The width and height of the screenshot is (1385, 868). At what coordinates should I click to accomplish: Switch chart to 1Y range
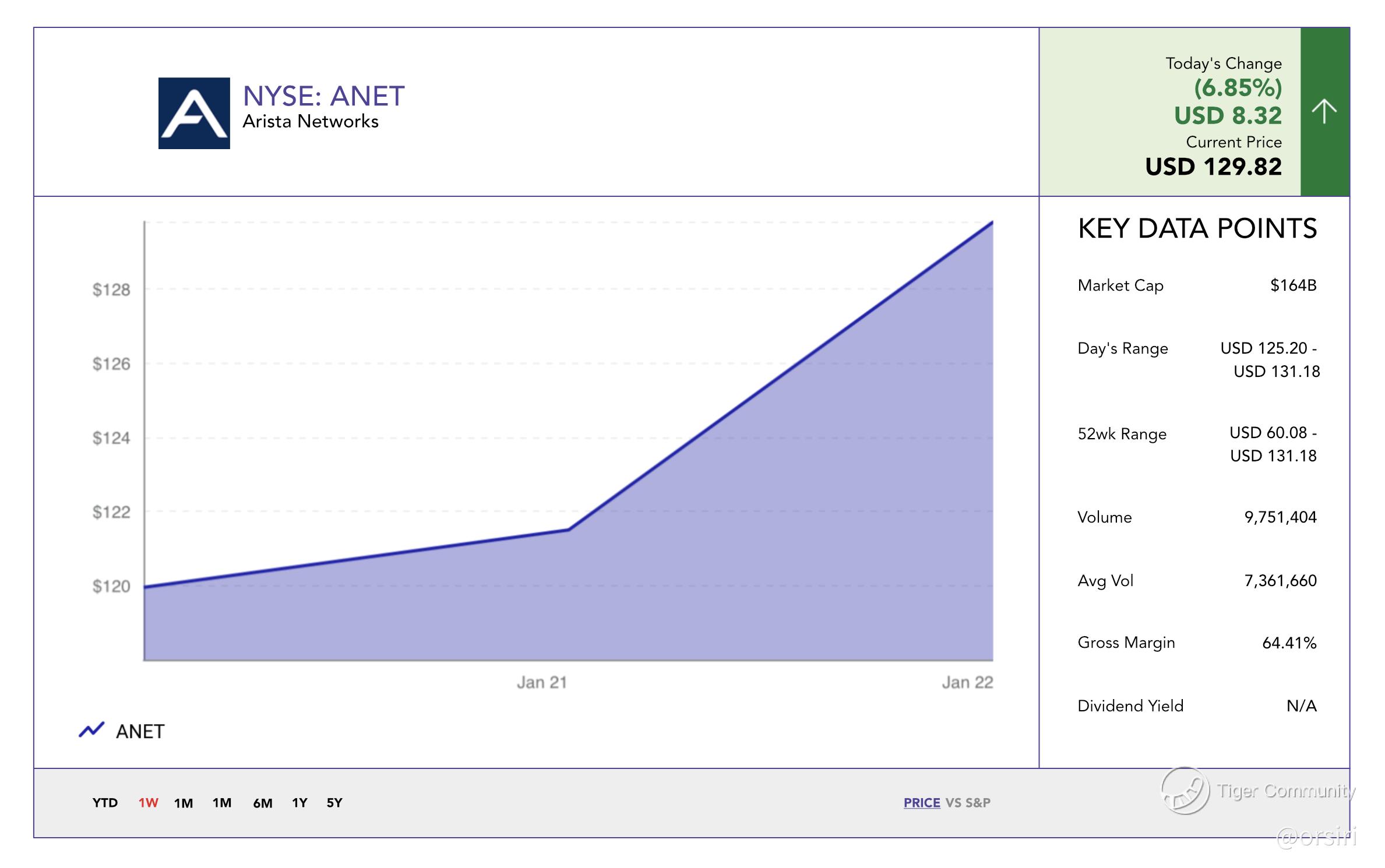(299, 803)
